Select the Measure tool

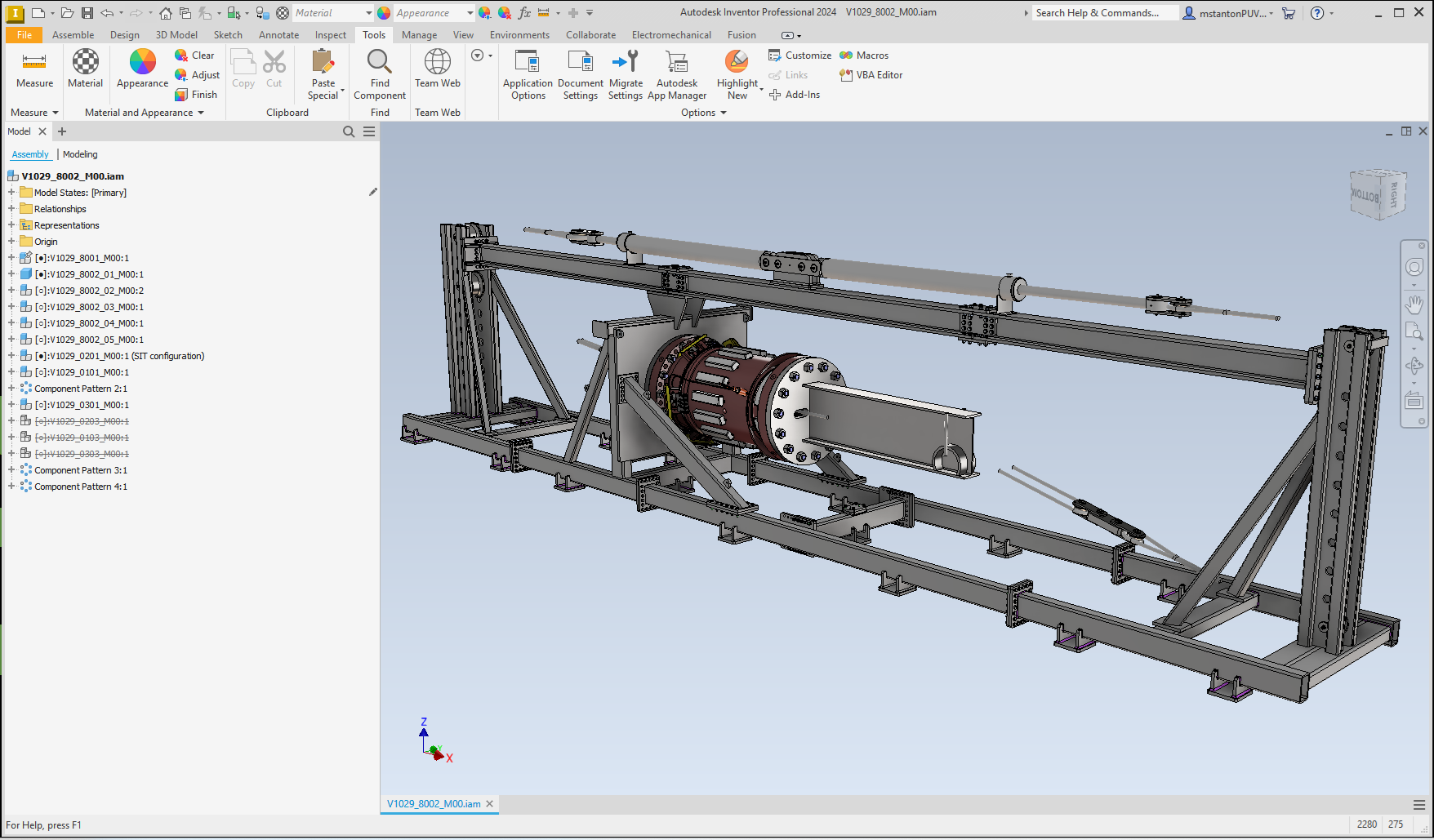click(x=34, y=69)
